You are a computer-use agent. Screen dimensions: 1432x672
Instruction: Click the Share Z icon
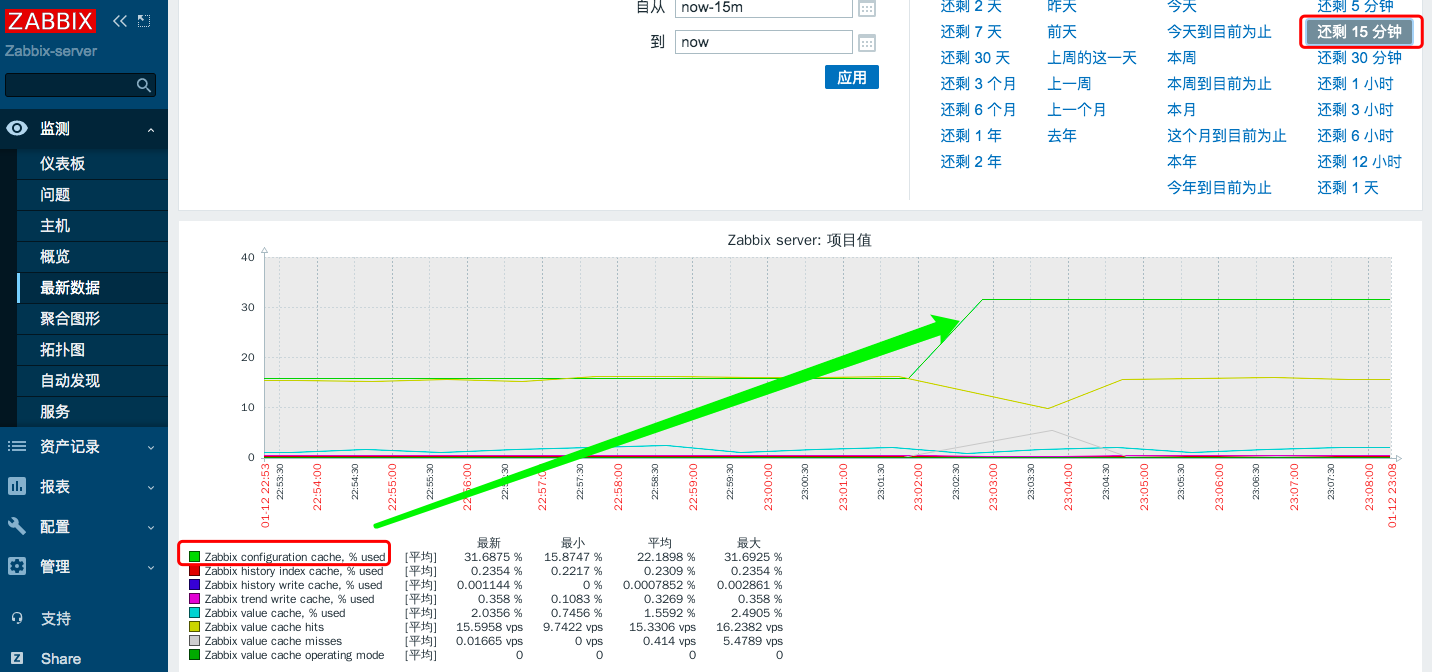[x=17, y=659]
